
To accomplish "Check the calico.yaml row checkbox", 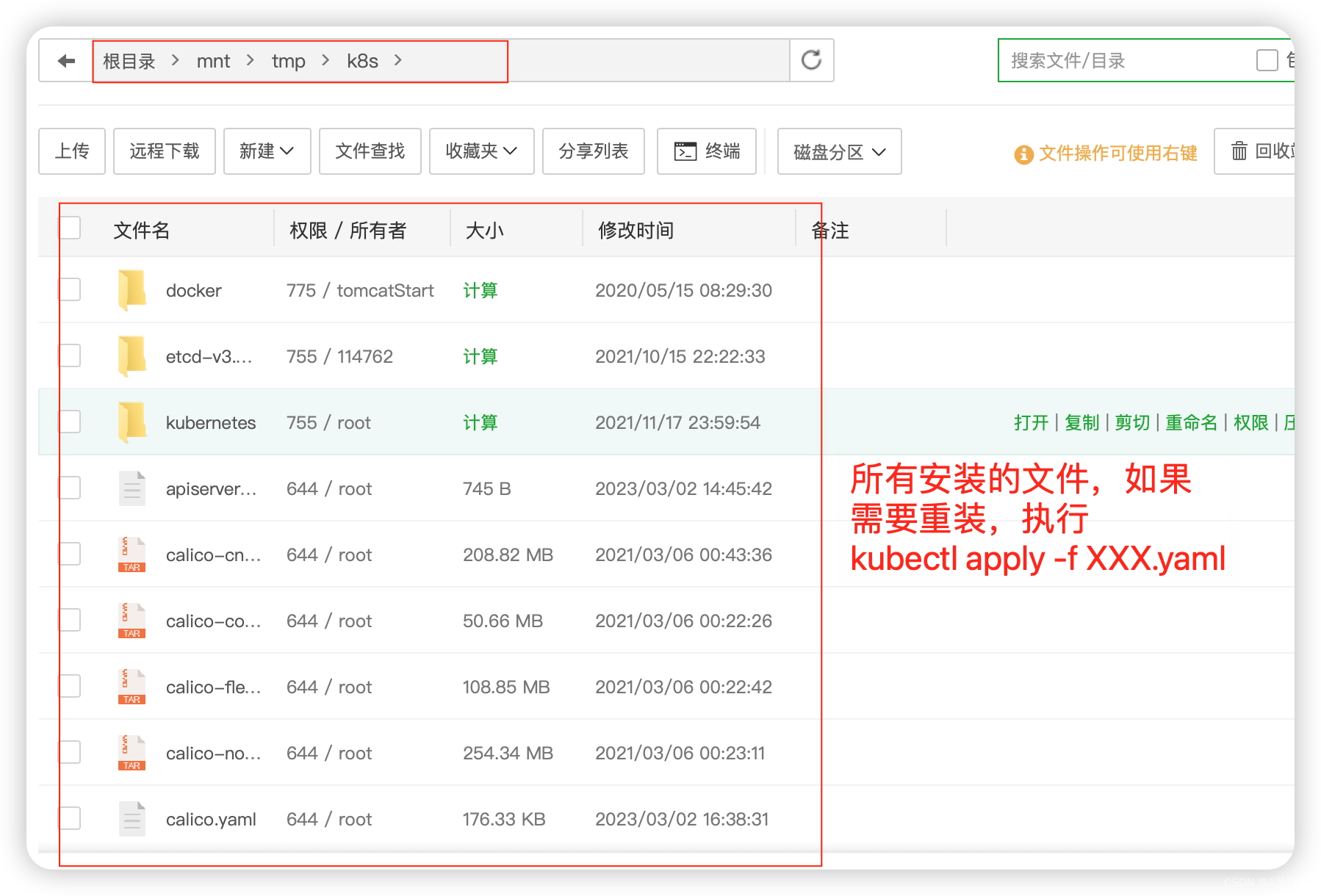I will 69,818.
